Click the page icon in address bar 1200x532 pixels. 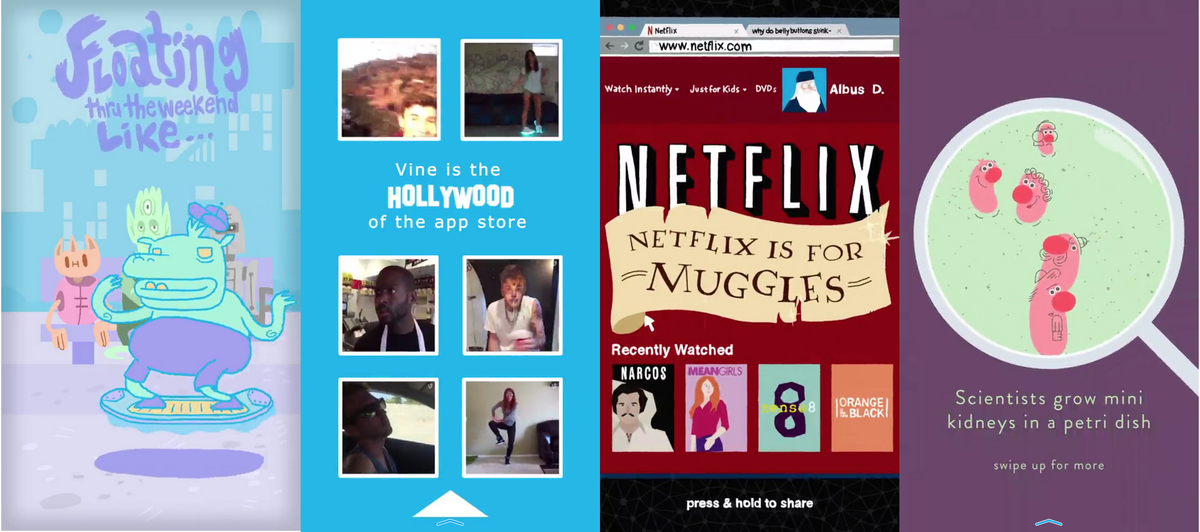[x=653, y=46]
